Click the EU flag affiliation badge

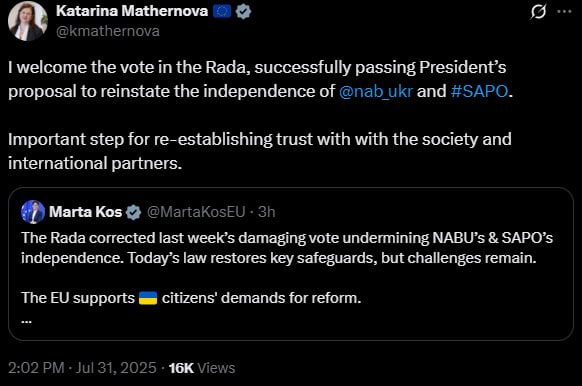click(222, 12)
